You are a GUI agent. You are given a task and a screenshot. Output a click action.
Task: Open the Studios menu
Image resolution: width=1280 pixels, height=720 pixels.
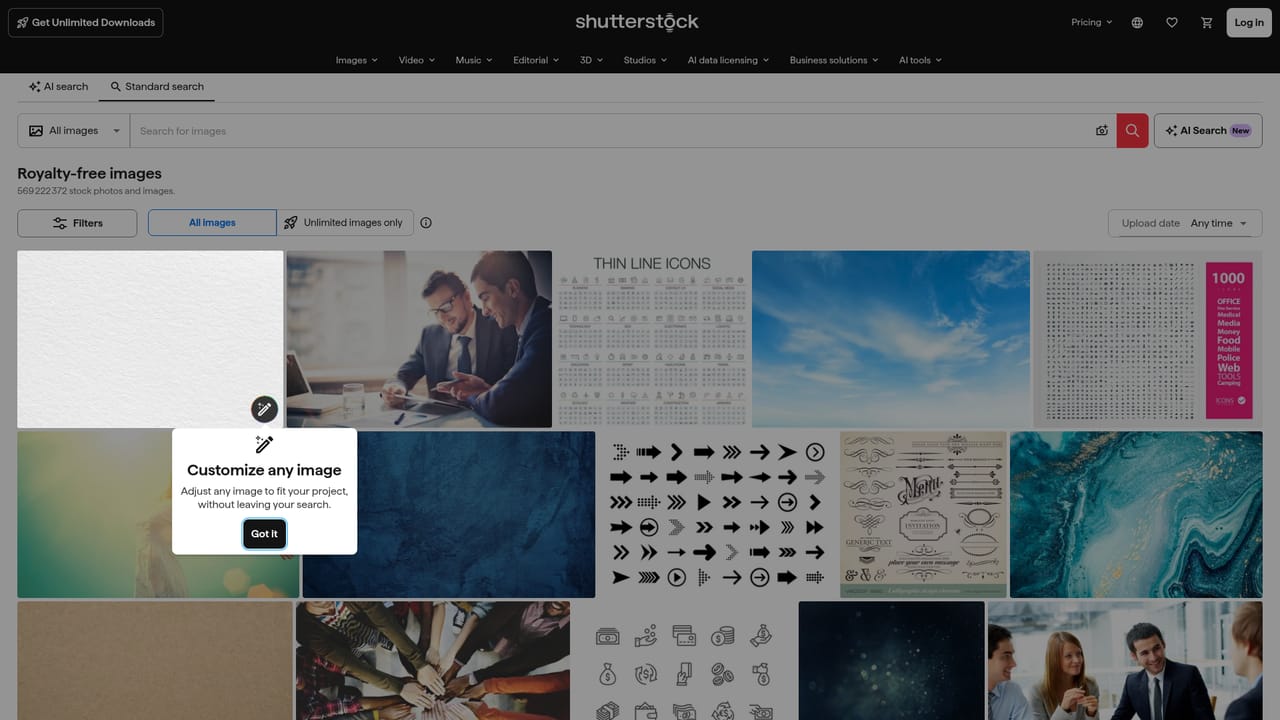(645, 60)
